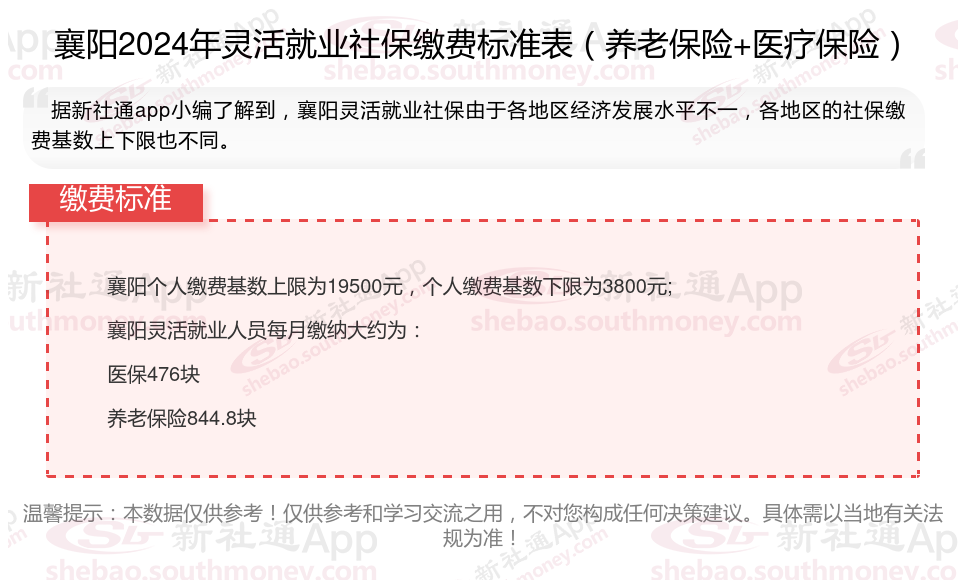Click the 医保476块 line
The width and height of the screenshot is (958, 588).
click(153, 374)
